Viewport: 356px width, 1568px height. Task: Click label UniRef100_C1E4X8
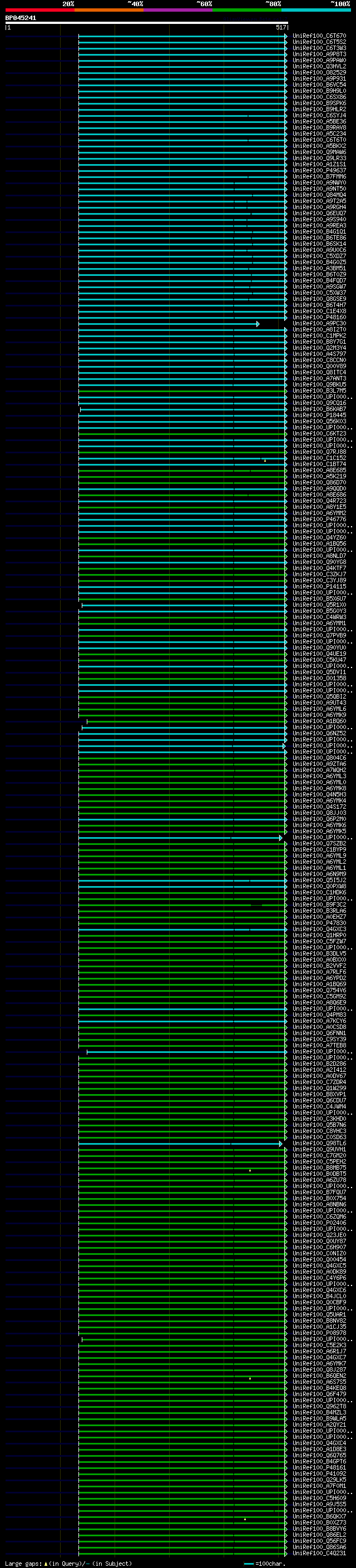[x=319, y=311]
